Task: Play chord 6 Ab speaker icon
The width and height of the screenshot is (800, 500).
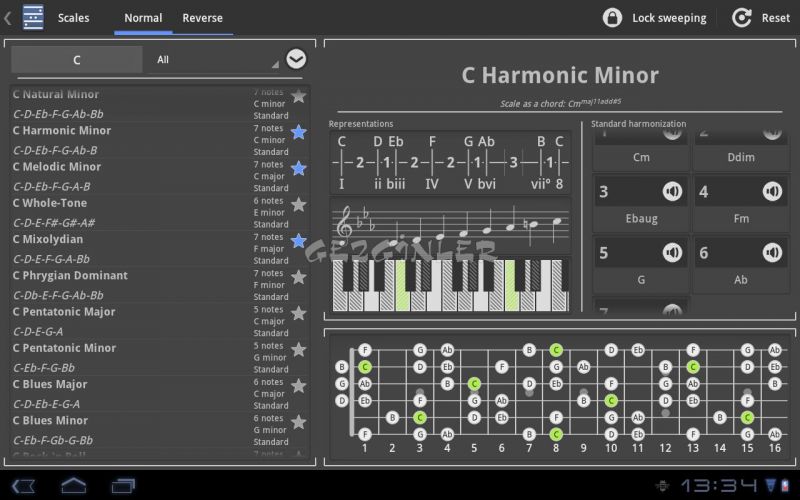Action: (x=772, y=252)
